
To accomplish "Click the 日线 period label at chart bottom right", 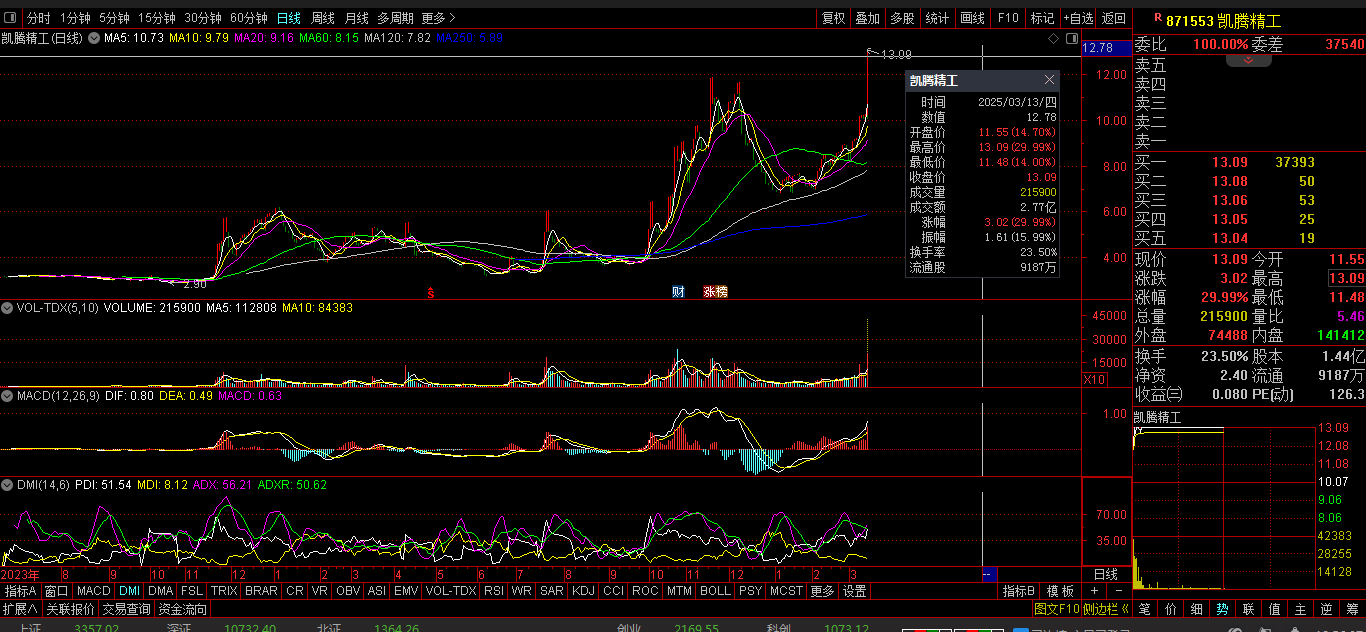I will click(x=1106, y=575).
